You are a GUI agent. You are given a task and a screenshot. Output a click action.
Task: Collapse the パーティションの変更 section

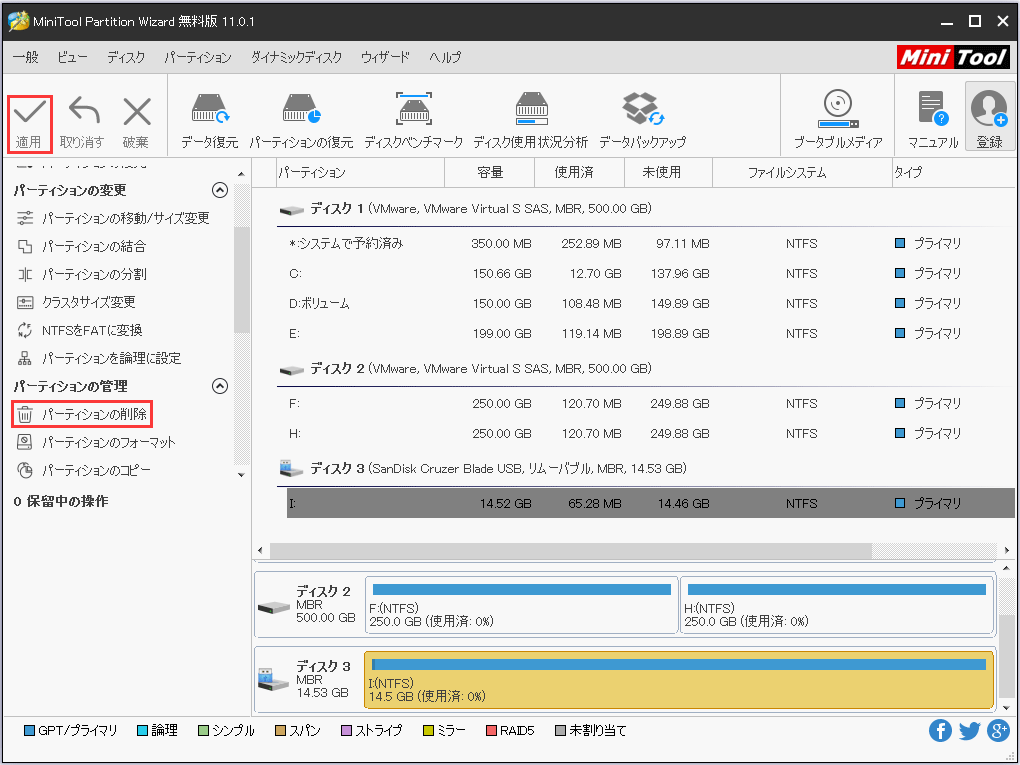[x=220, y=190]
